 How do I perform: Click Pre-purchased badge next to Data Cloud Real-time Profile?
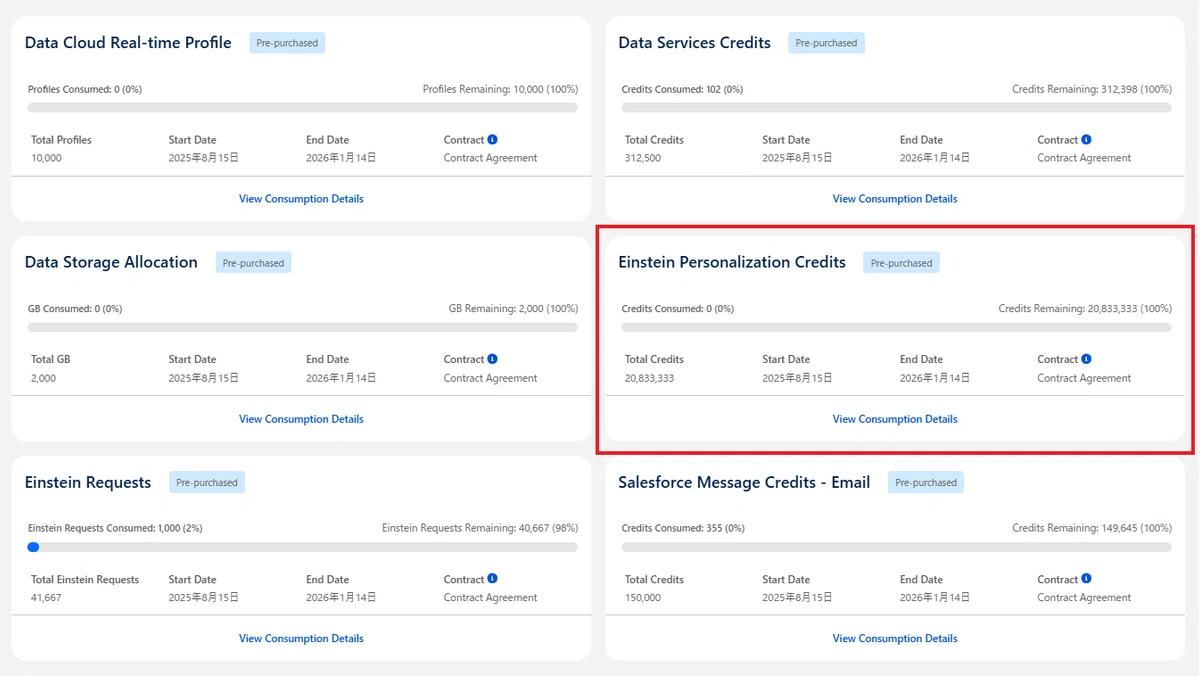tap(287, 43)
